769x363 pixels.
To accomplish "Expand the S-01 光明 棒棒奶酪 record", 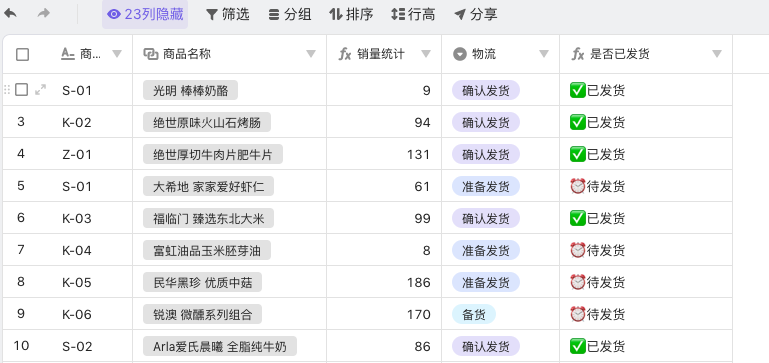I will click(41, 90).
